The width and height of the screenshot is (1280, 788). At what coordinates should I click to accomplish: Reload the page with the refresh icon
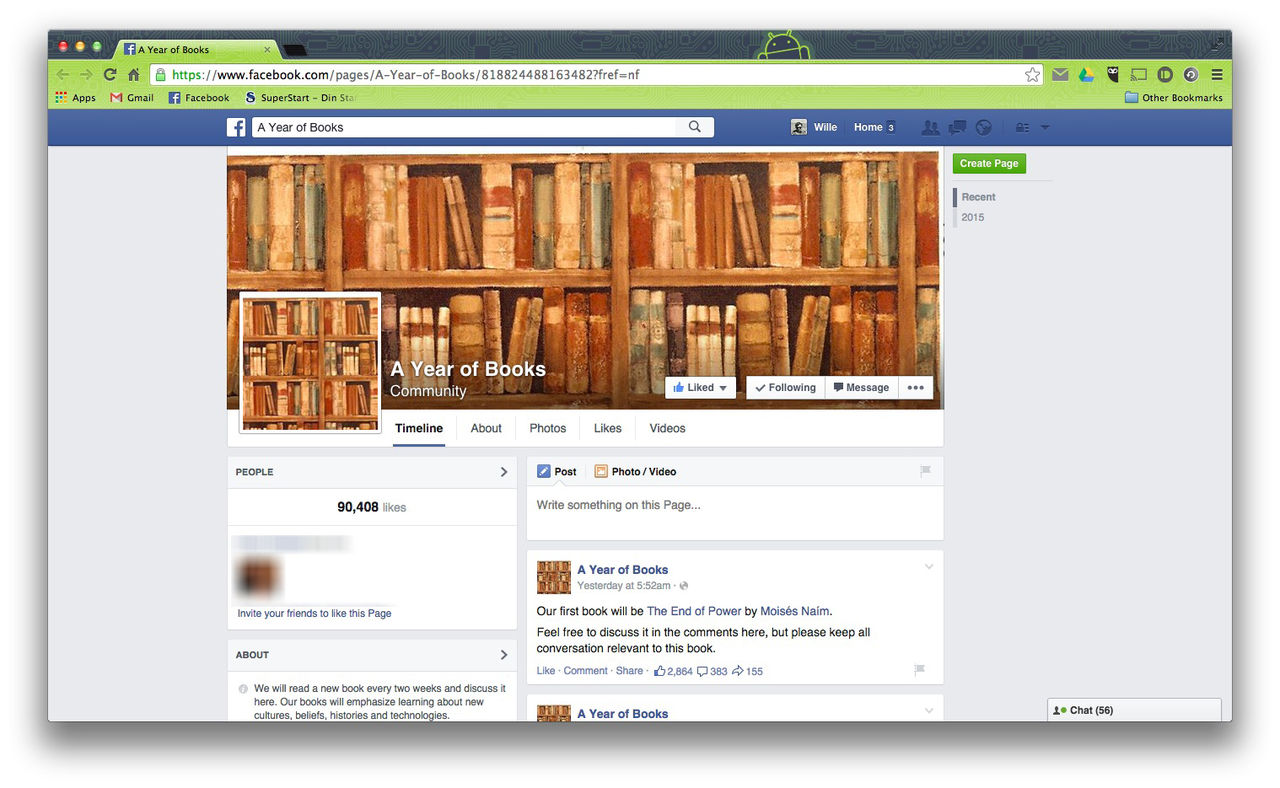point(110,75)
